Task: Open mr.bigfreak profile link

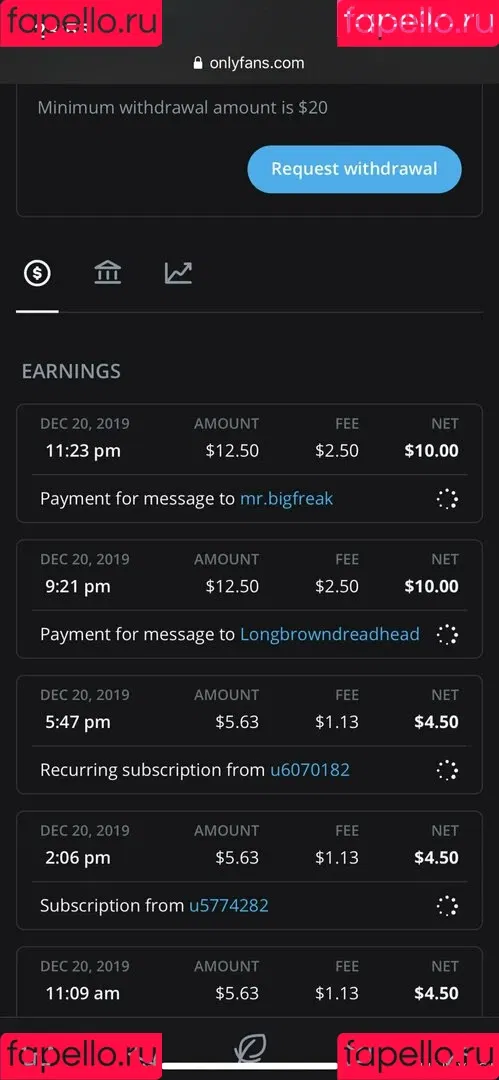Action: coord(286,499)
